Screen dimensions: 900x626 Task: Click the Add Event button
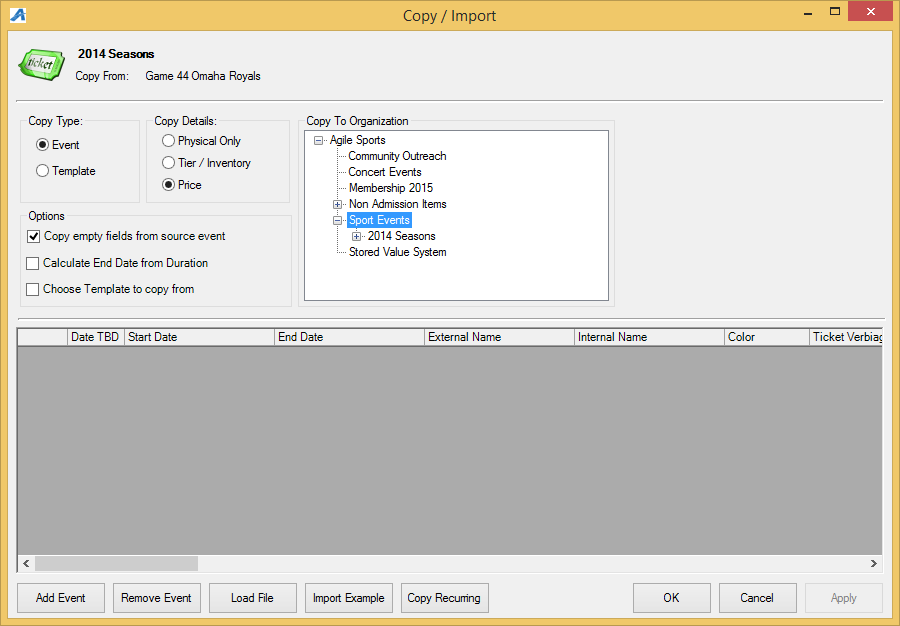[61, 598]
